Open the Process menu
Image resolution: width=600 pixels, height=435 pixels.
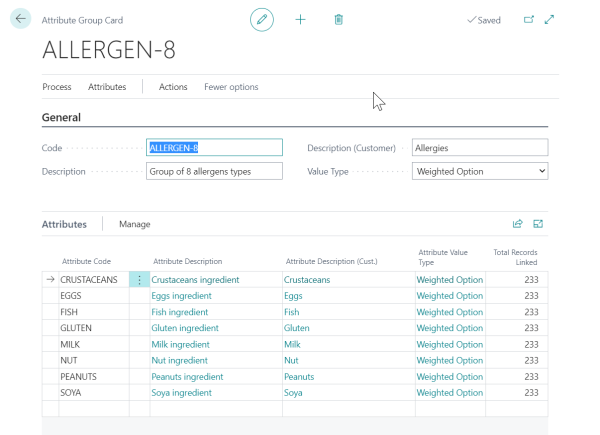pyautogui.click(x=57, y=87)
